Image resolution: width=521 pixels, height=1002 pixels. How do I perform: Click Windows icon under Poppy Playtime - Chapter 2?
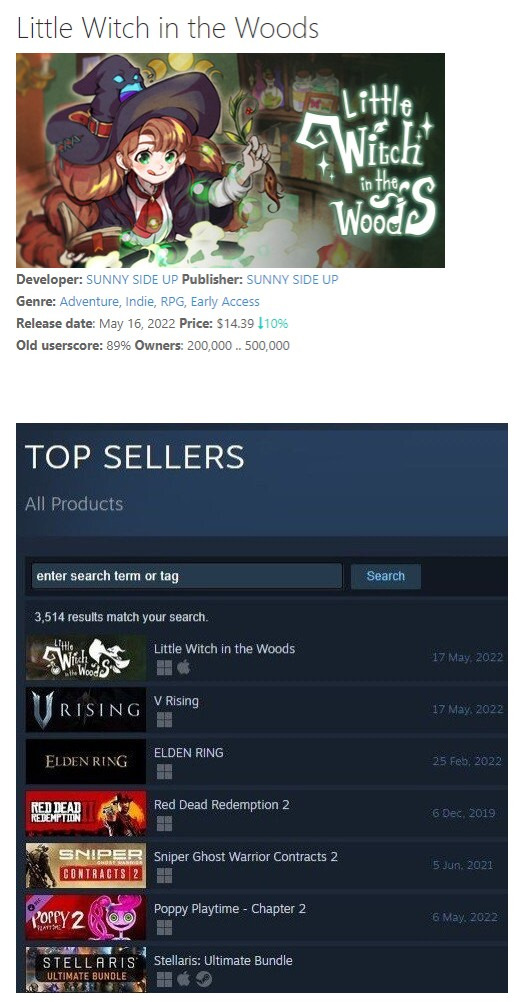tap(164, 927)
